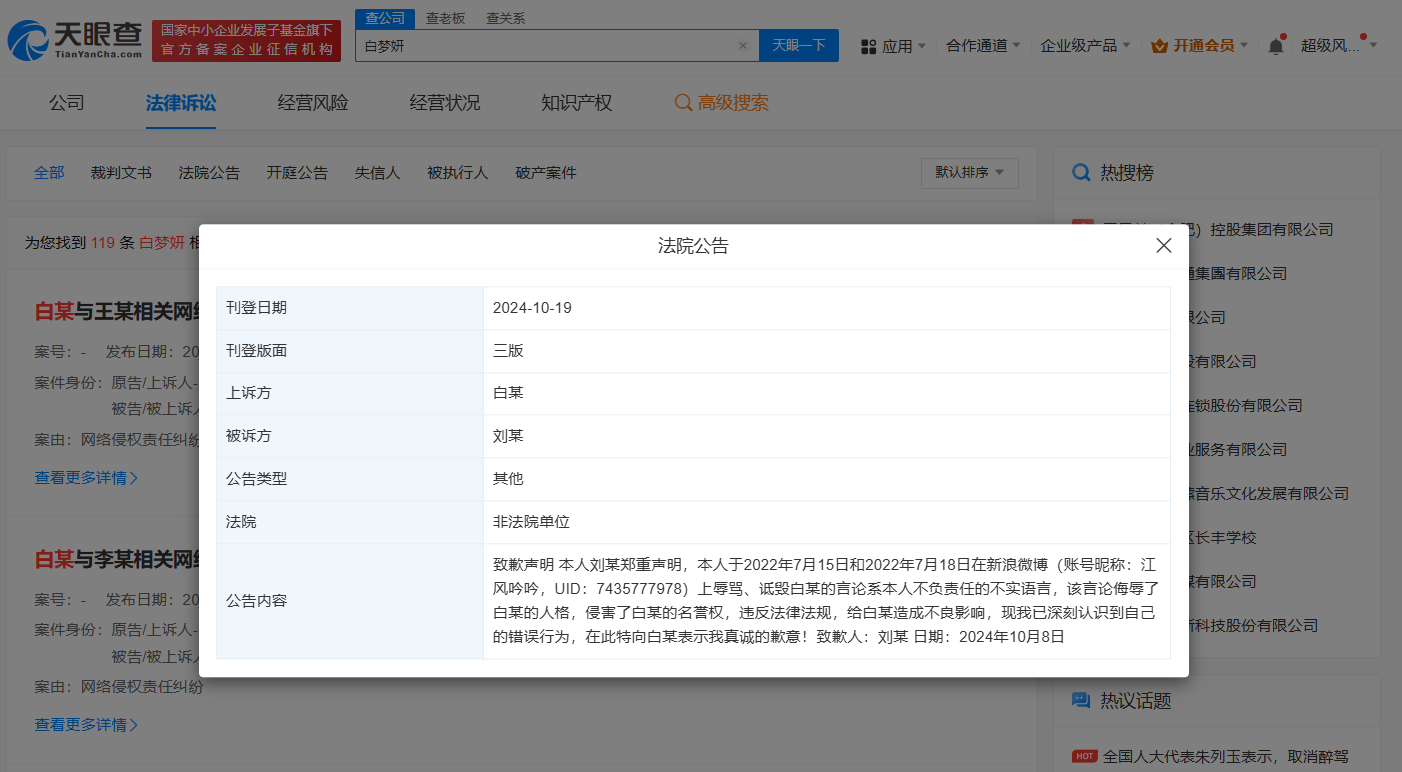1402x772 pixels.
Task: Select the 知识产权 tab
Action: (576, 103)
